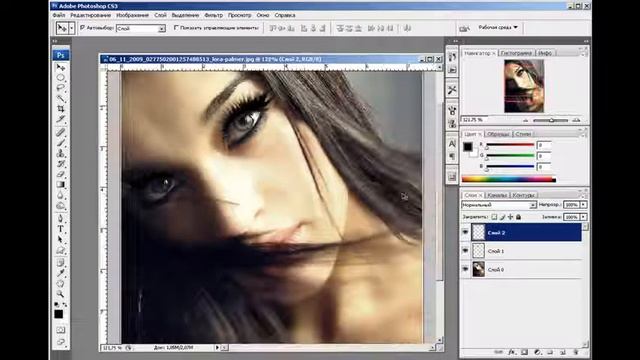Select the Hand tool
The image size is (640, 360).
click(x=60, y=283)
